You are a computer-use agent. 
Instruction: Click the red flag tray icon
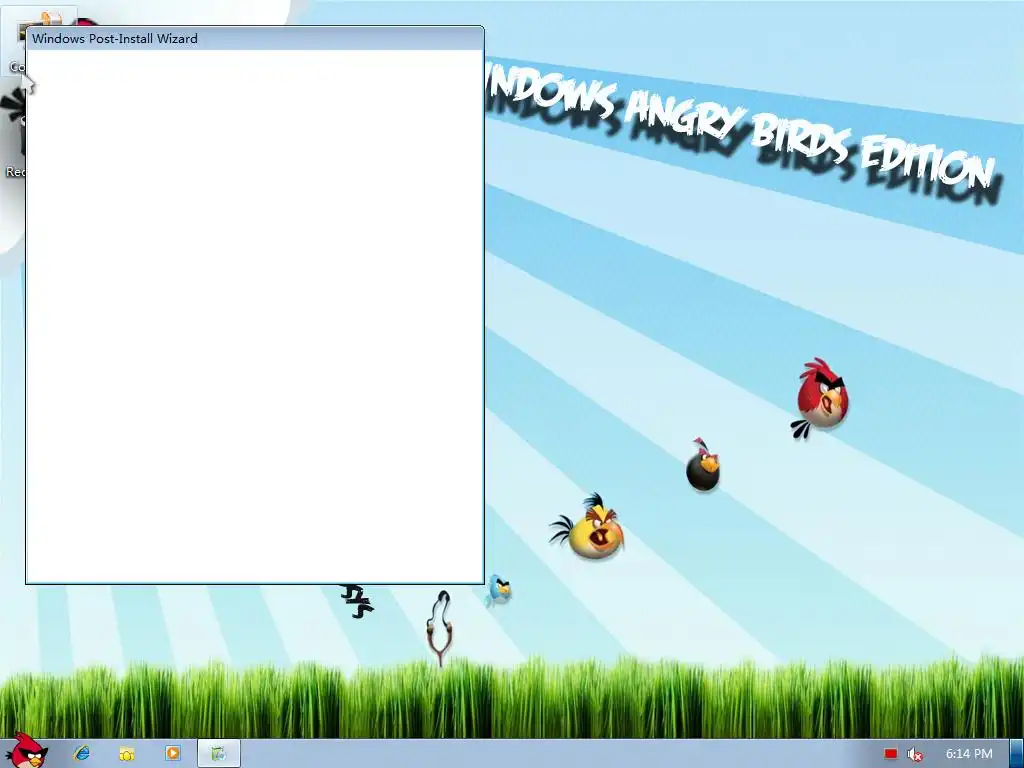coord(891,754)
